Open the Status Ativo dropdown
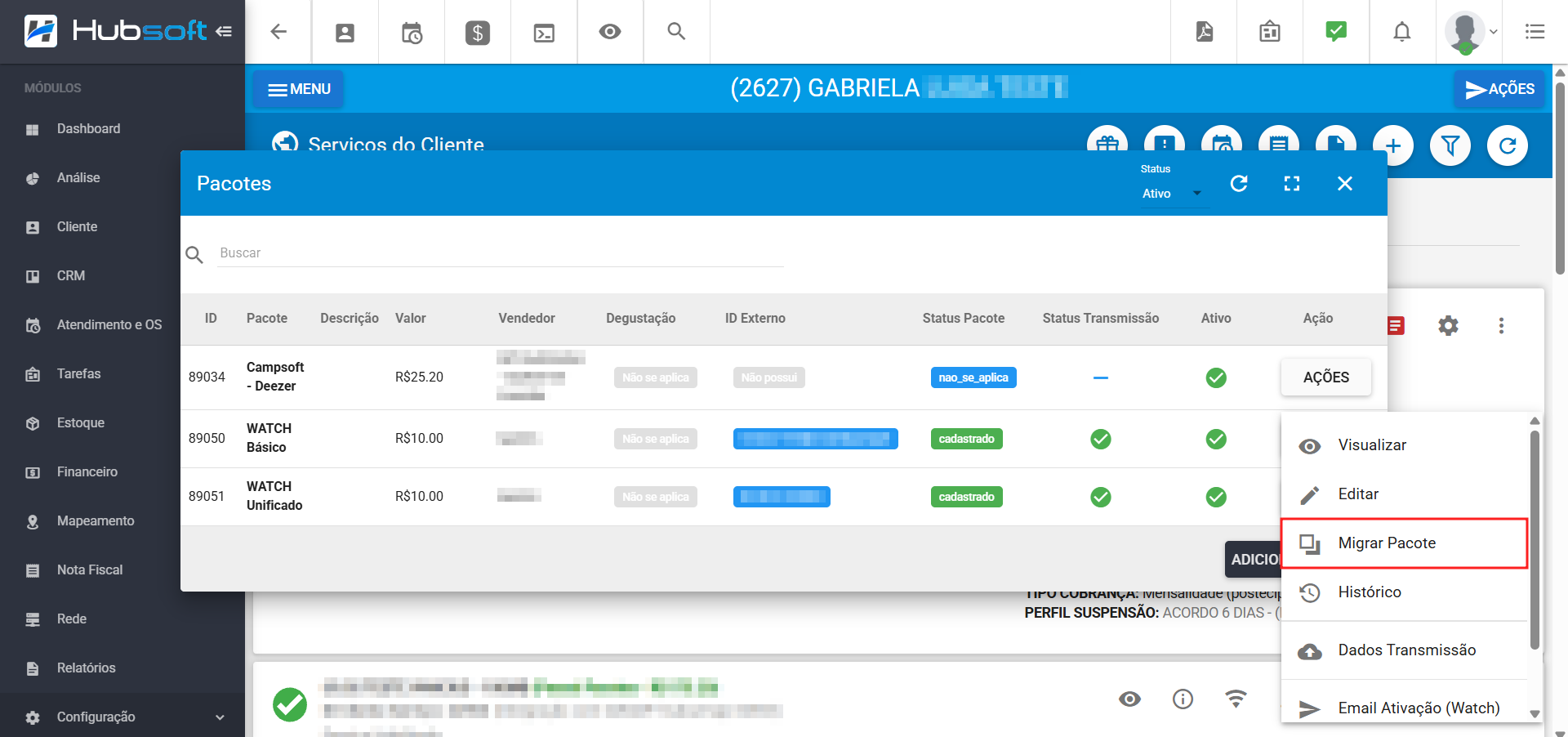This screenshot has height=737, width=1568. coord(1172,194)
